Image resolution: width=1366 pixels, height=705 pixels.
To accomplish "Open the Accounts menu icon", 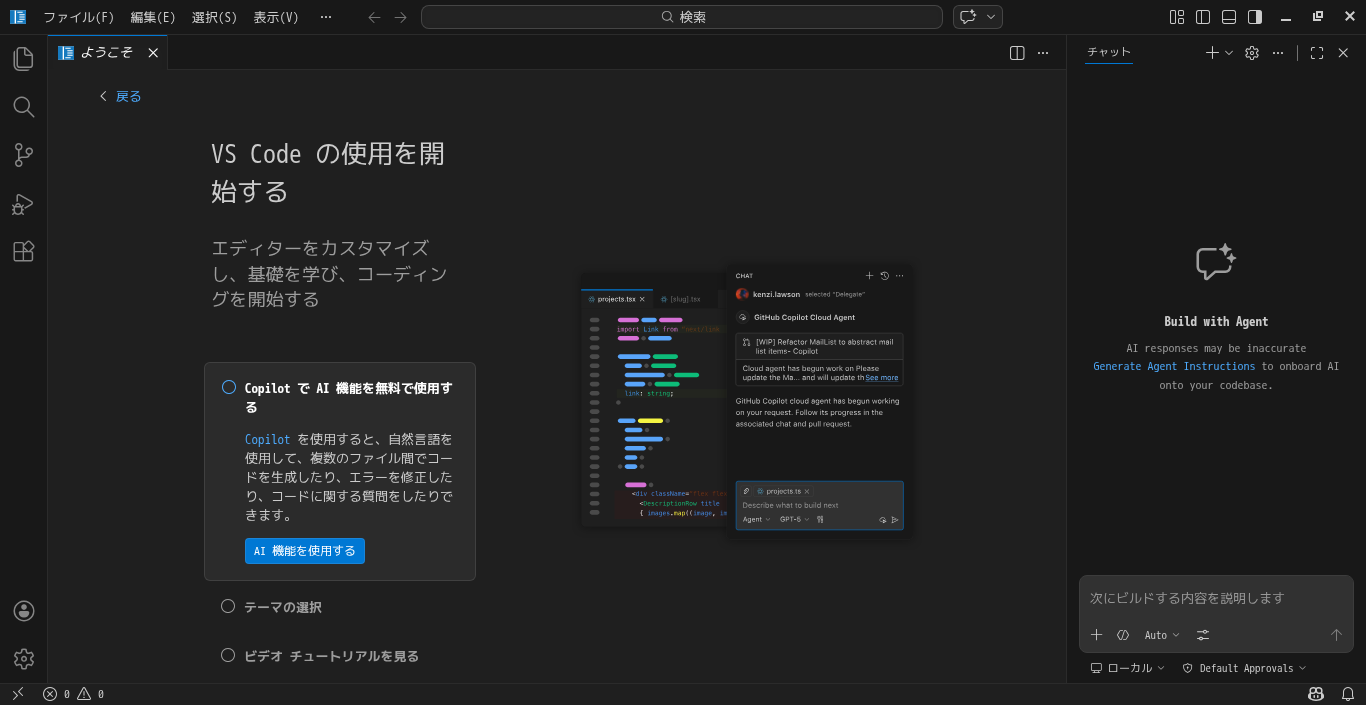I will pyautogui.click(x=24, y=611).
